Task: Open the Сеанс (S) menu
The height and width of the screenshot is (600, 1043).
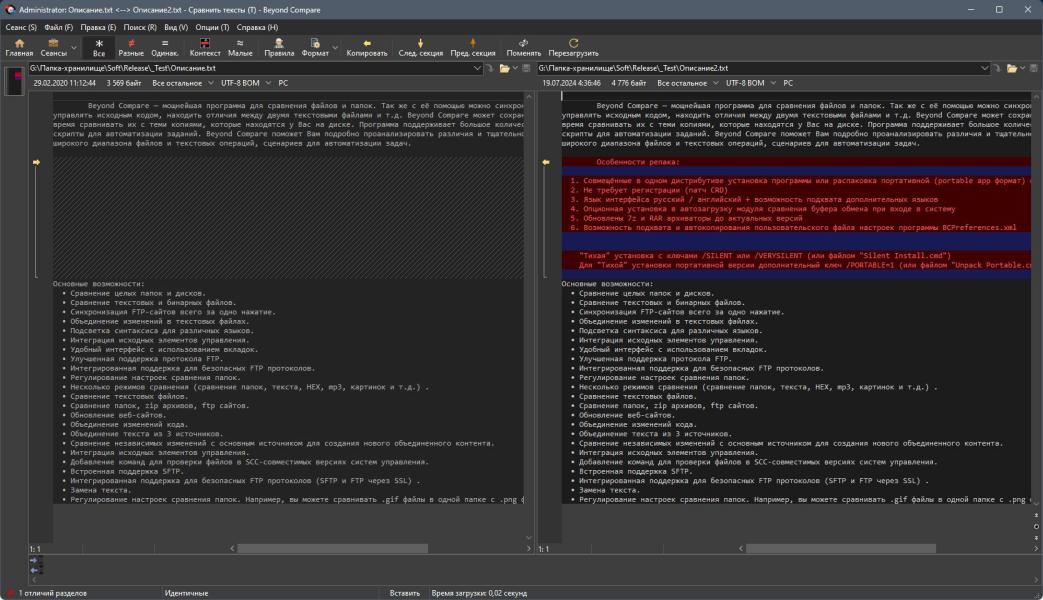Action: pyautogui.click(x=21, y=27)
